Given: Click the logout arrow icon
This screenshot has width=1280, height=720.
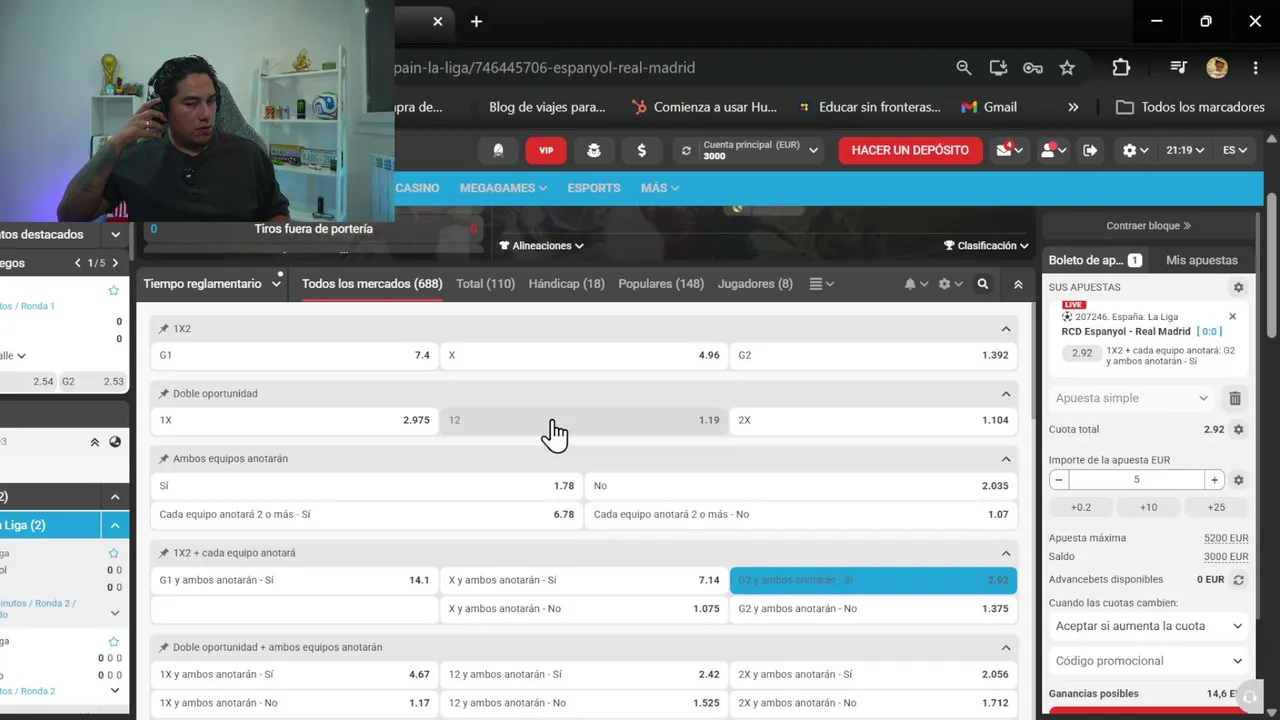Looking at the screenshot, I should click(x=1090, y=150).
